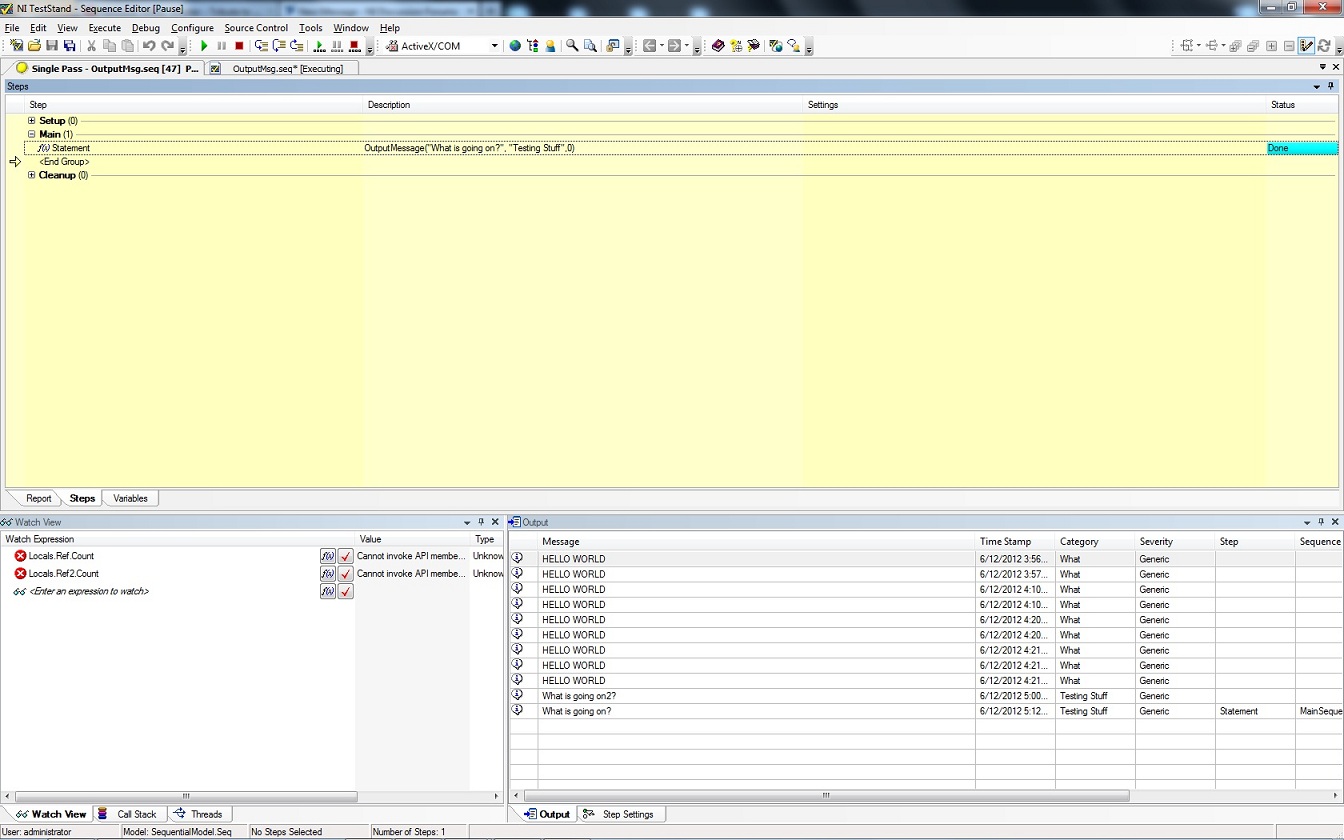Open the Source Control menu
Image resolution: width=1344 pixels, height=840 pixels.
256,28
